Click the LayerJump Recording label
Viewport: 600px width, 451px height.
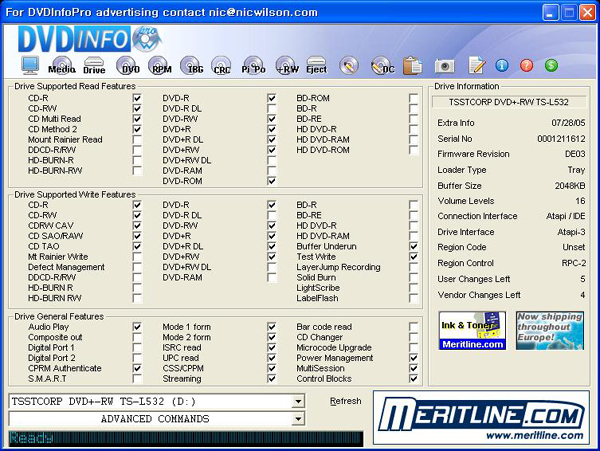pos(338,267)
